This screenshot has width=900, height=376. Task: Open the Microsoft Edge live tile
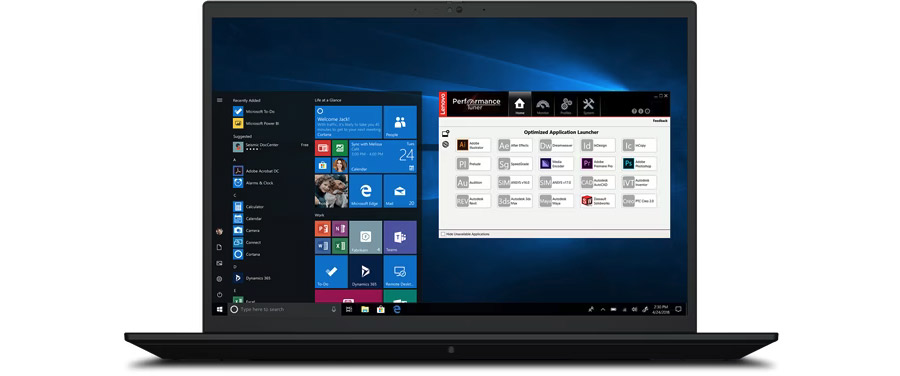(366, 191)
